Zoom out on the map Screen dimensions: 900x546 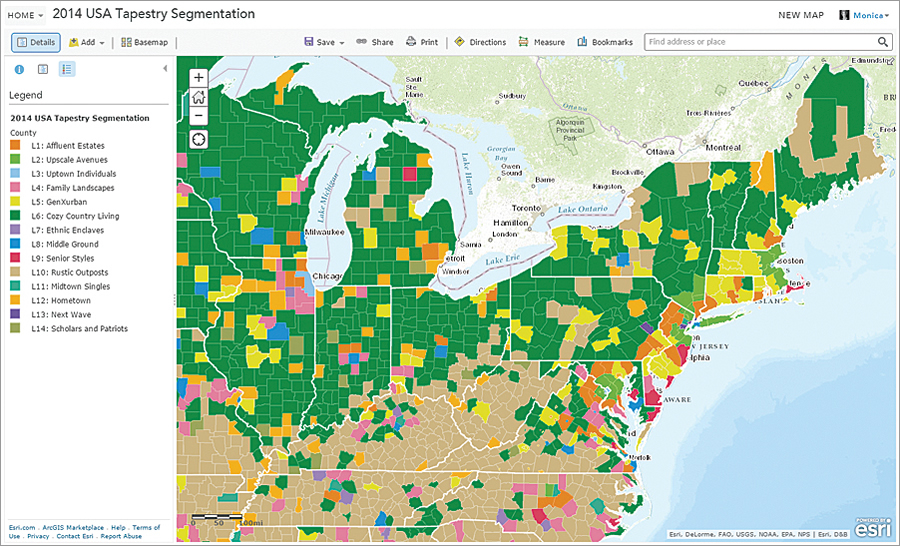pos(199,115)
